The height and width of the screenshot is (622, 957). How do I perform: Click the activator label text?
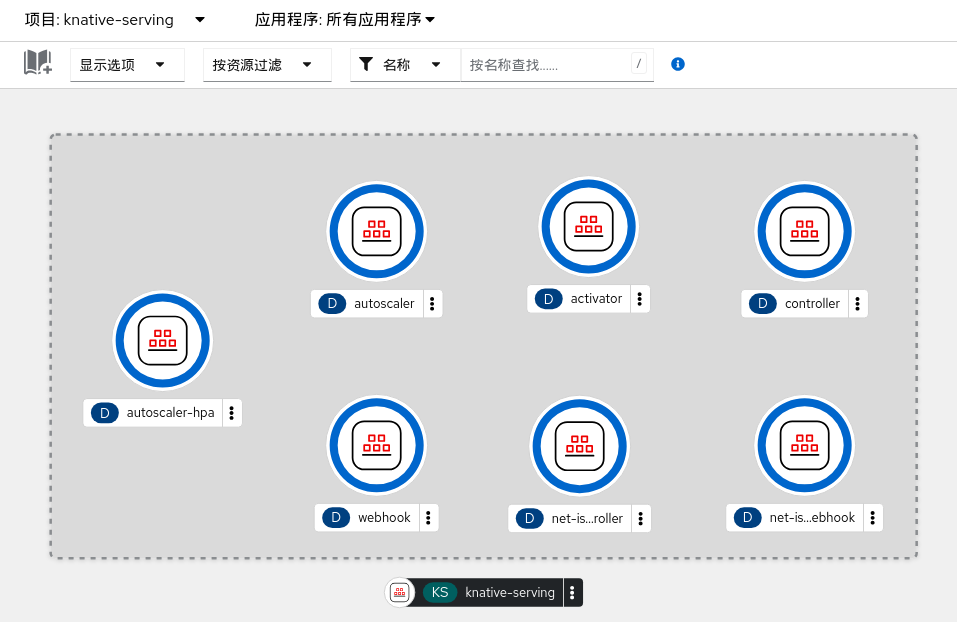(x=596, y=298)
